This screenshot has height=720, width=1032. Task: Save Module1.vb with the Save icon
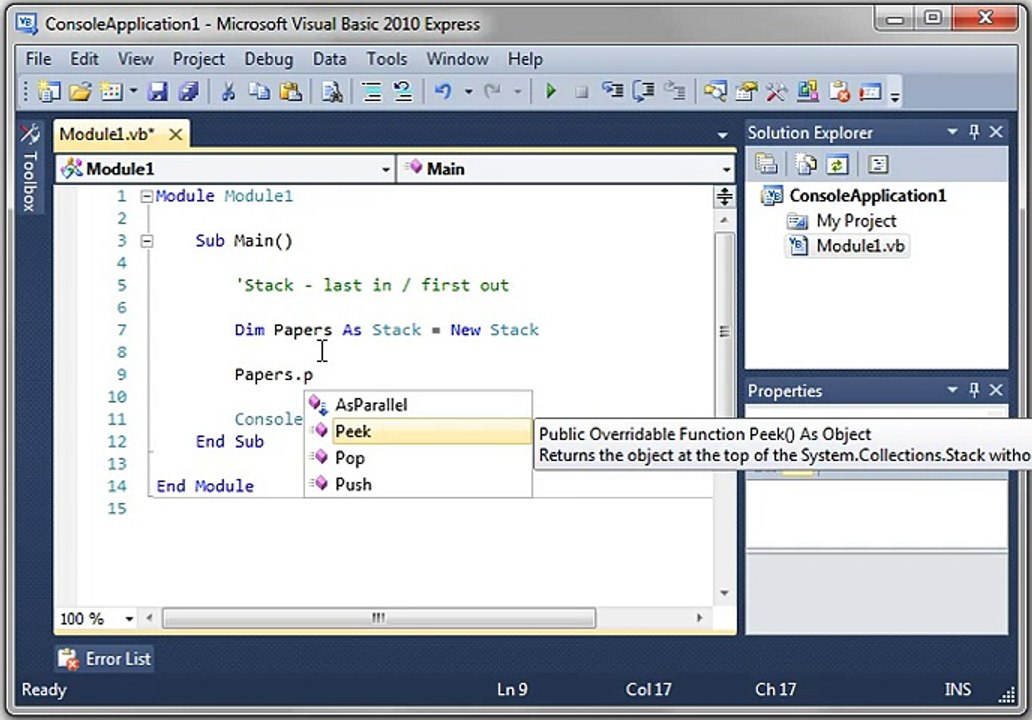tap(157, 91)
